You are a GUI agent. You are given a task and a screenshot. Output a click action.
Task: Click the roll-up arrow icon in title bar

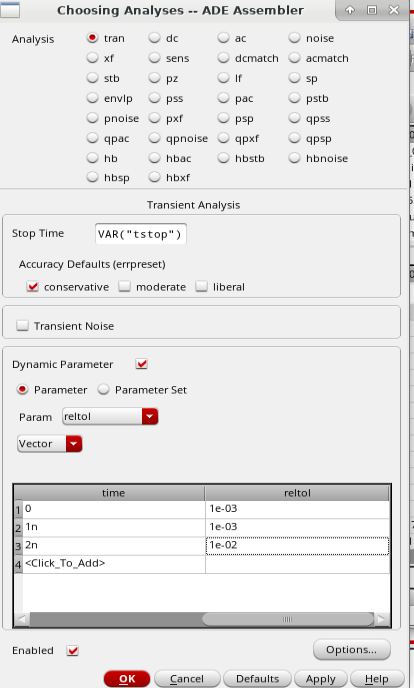(350, 10)
